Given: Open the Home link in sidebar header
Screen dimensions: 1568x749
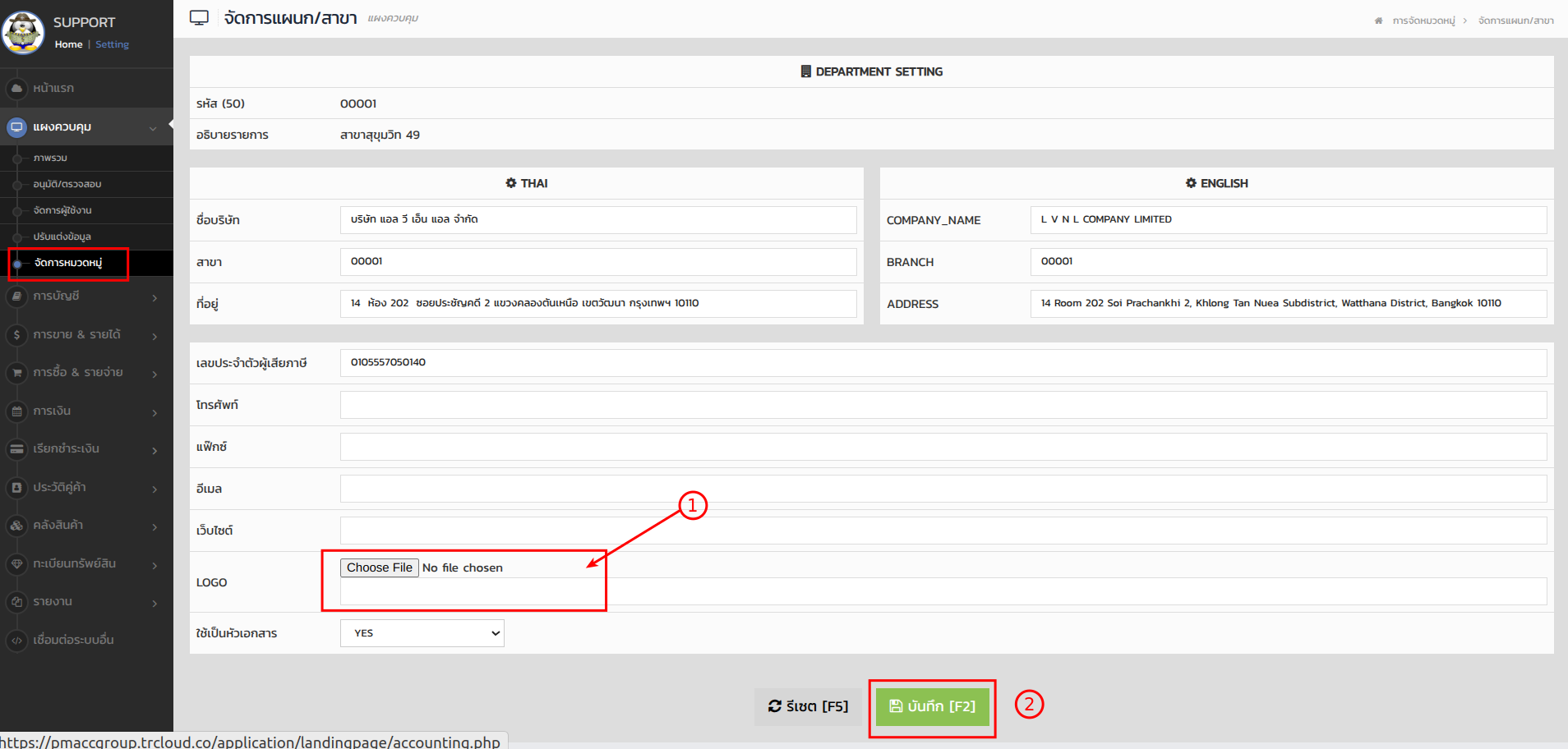Looking at the screenshot, I should click(68, 44).
